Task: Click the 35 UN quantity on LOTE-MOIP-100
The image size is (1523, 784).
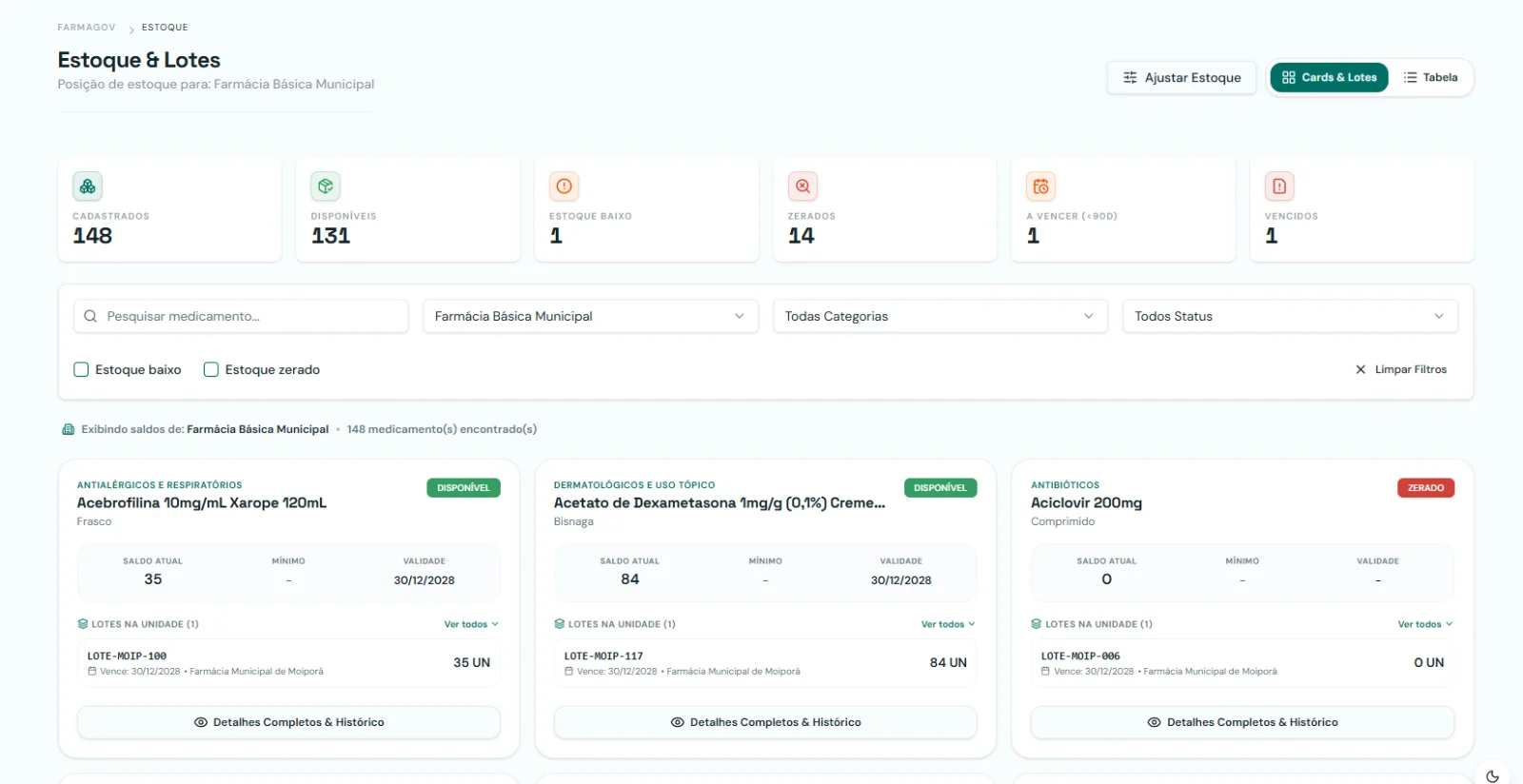Action: point(471,662)
